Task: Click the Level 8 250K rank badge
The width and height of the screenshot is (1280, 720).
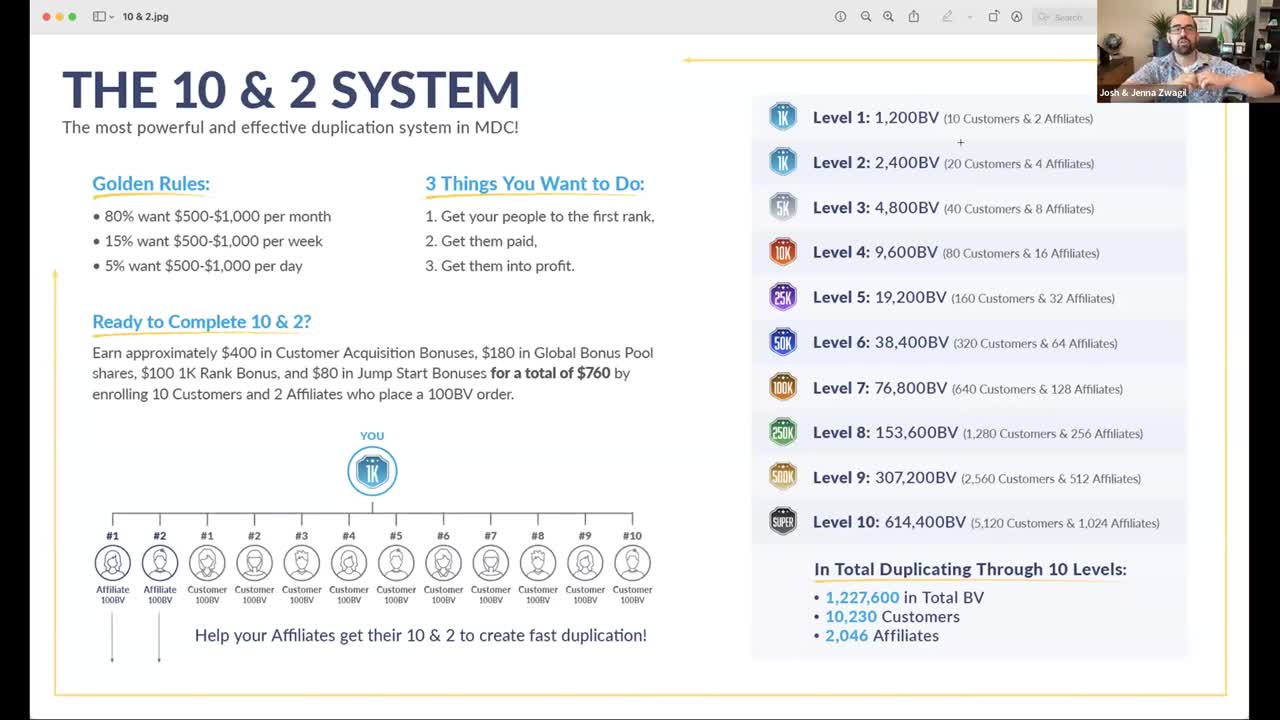Action: tap(783, 432)
